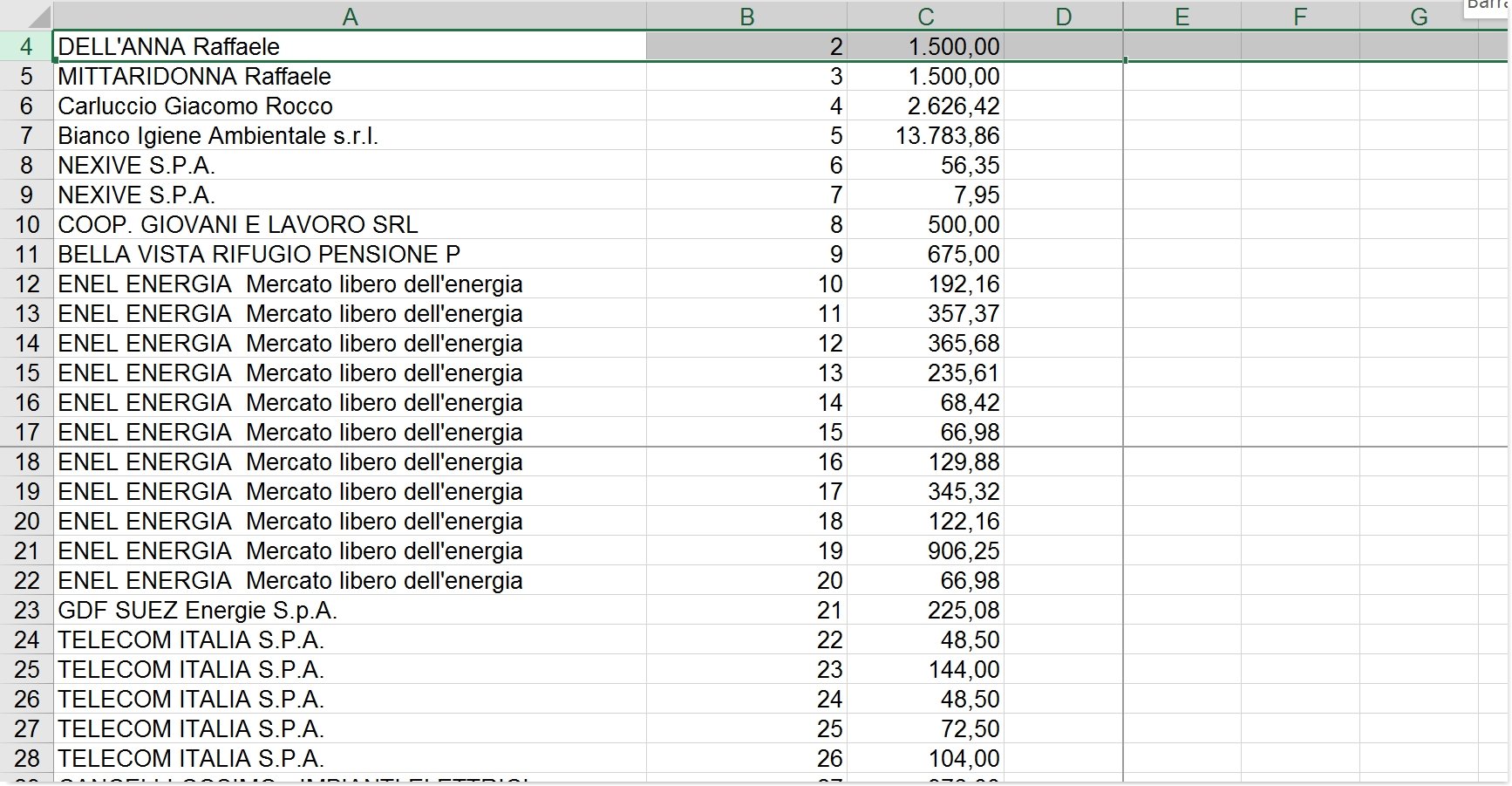1512x786 pixels.
Task: Click cell COOP. GIOVANI E LAVORO SRL
Action: pyautogui.click(x=350, y=224)
